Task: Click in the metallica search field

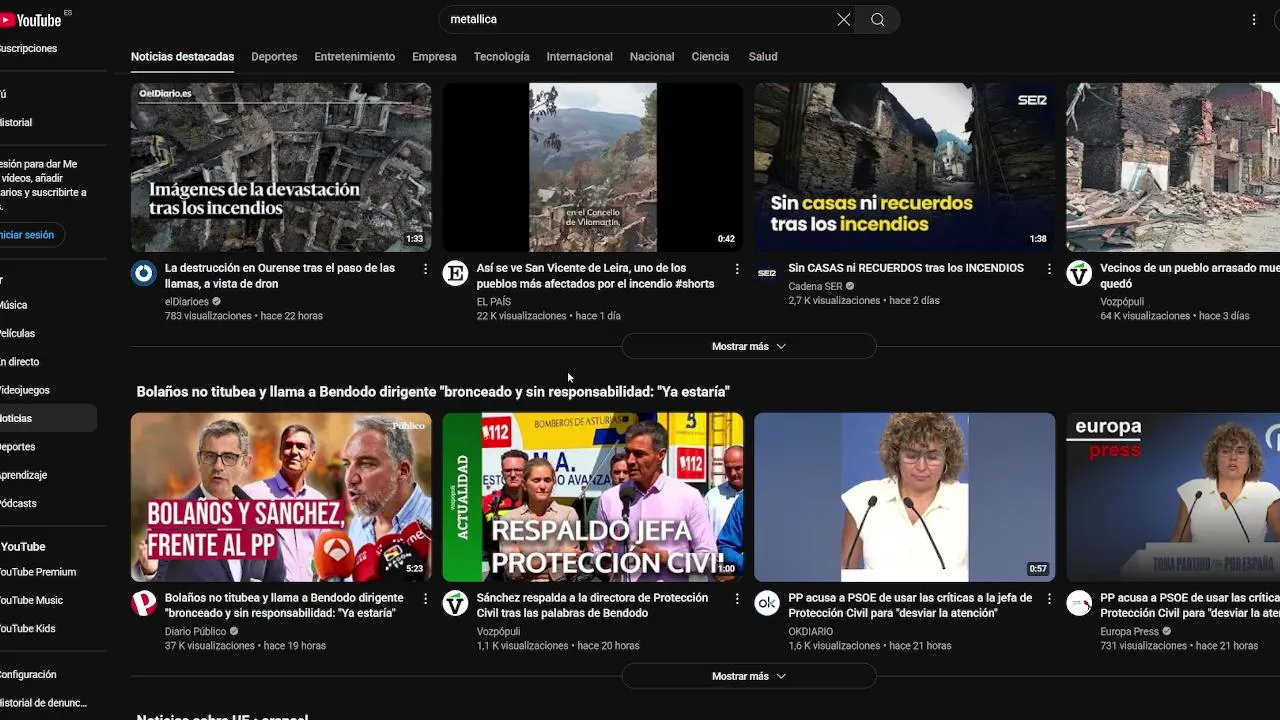Action: 640,20
